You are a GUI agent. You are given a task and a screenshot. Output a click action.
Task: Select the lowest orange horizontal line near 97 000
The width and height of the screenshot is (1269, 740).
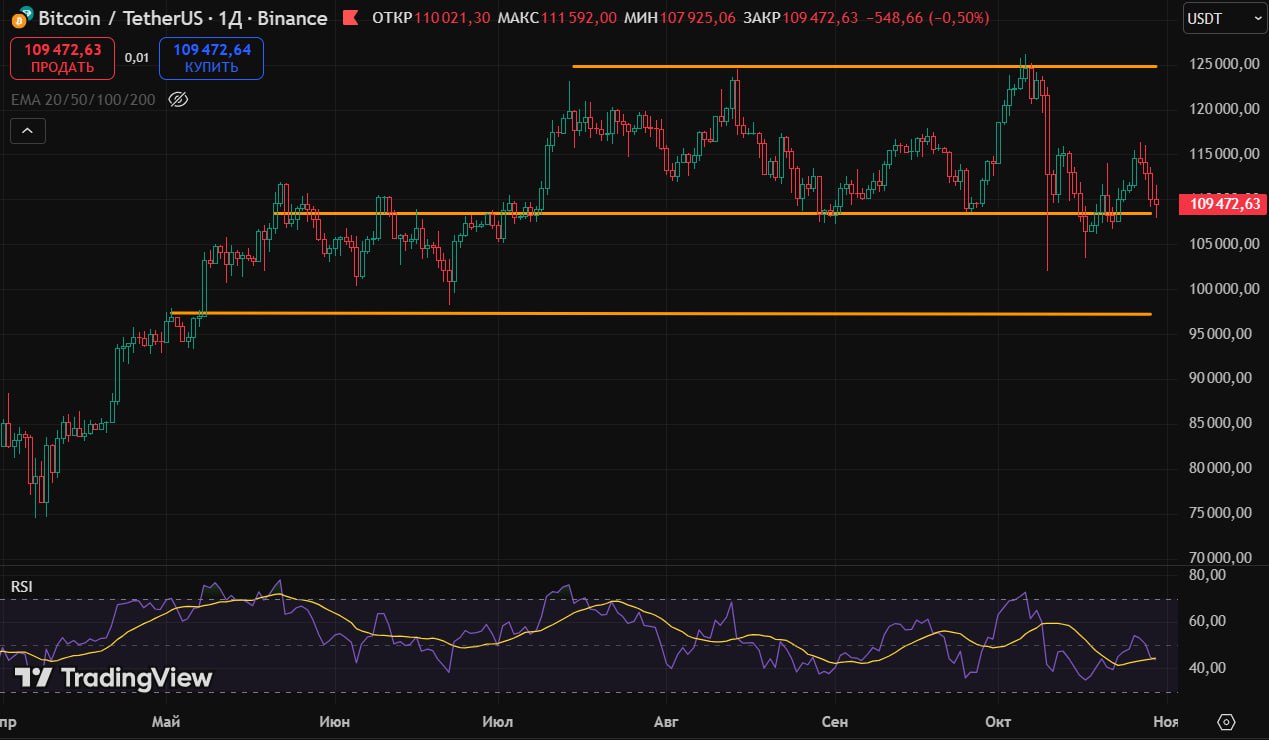660,313
